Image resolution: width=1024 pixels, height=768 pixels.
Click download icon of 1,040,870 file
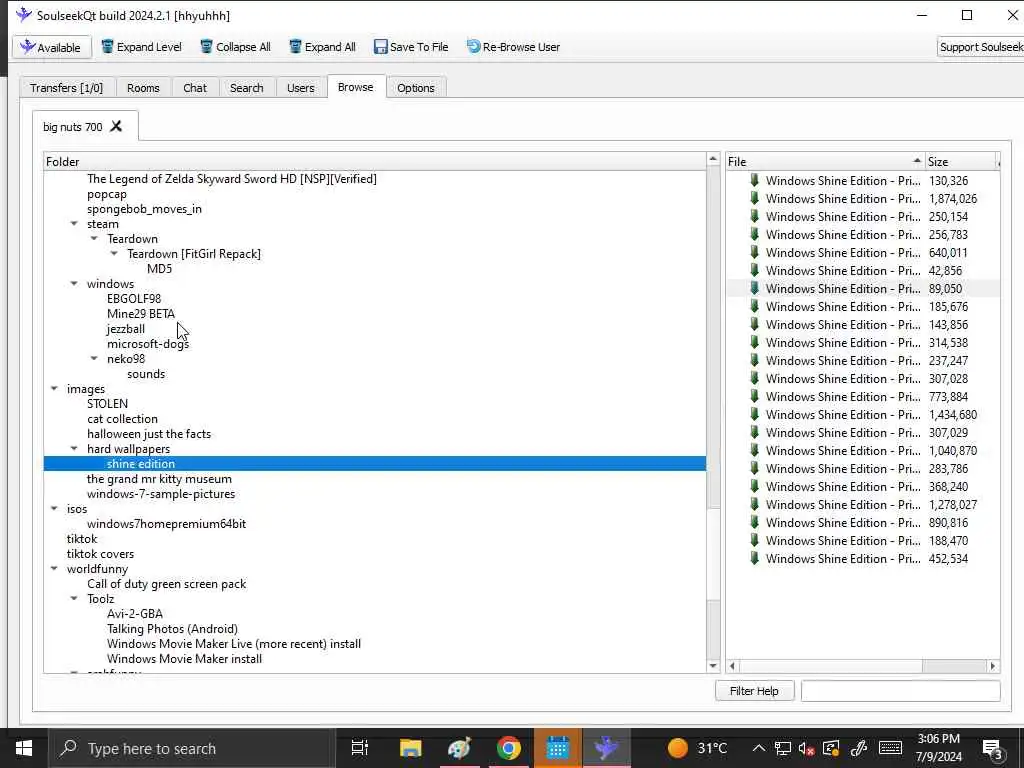754,450
